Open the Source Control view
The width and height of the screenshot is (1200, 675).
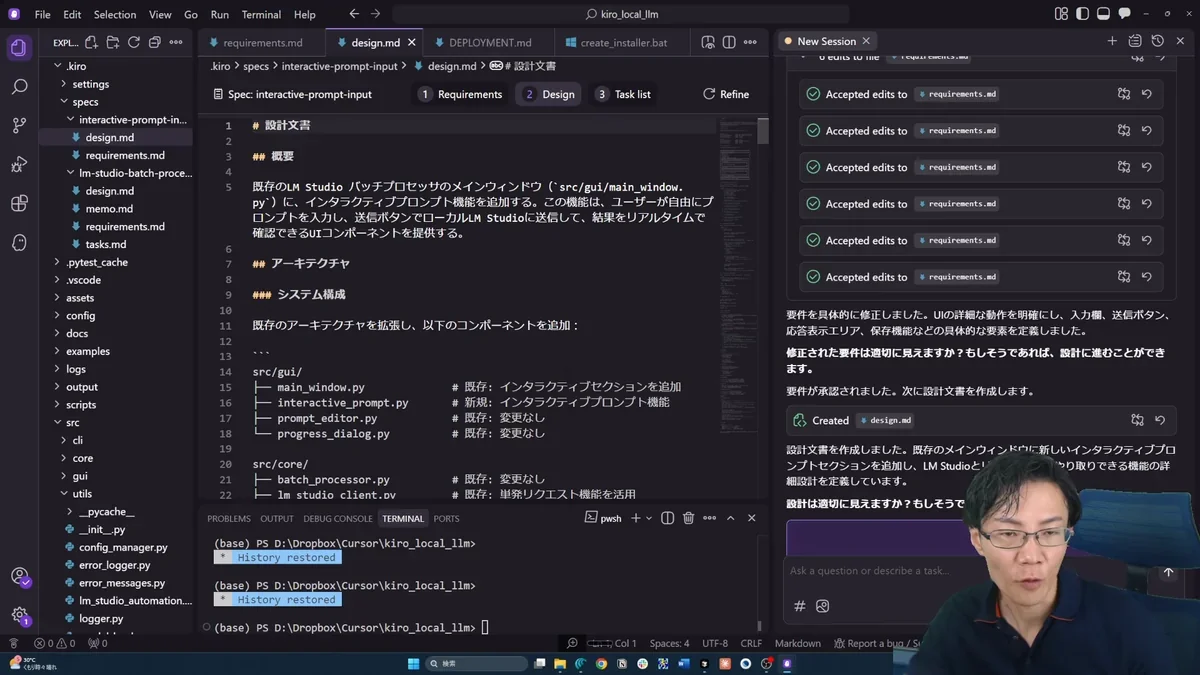(x=19, y=126)
